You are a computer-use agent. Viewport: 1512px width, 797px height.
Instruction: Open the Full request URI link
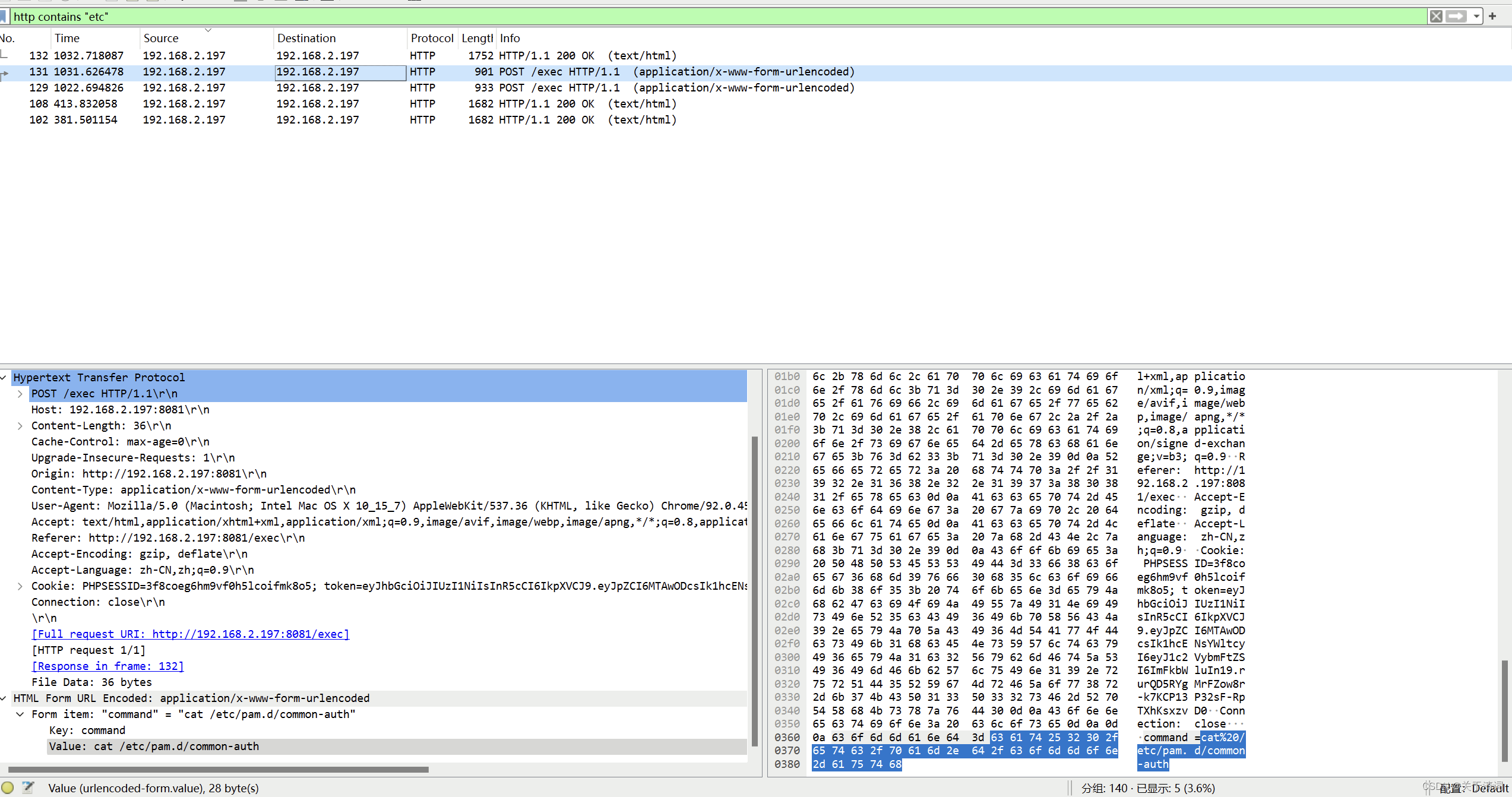click(x=190, y=634)
